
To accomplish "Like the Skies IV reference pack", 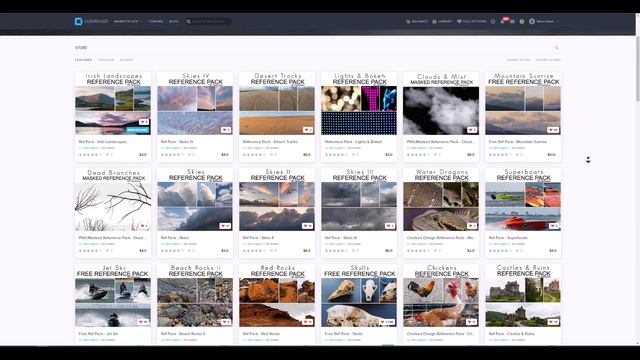I will point(226,130).
